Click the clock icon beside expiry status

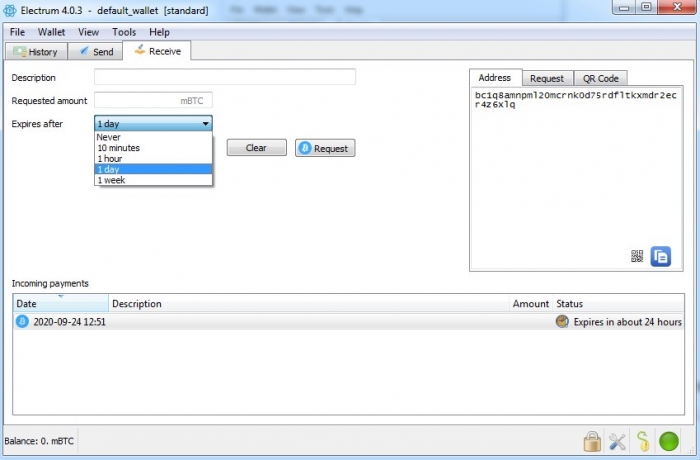(x=562, y=322)
